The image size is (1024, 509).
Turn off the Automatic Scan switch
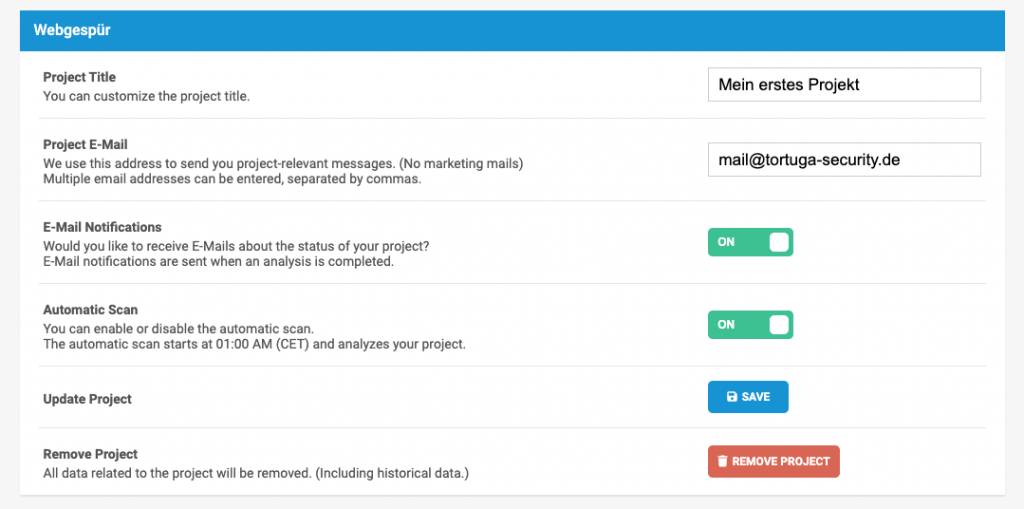click(750, 325)
